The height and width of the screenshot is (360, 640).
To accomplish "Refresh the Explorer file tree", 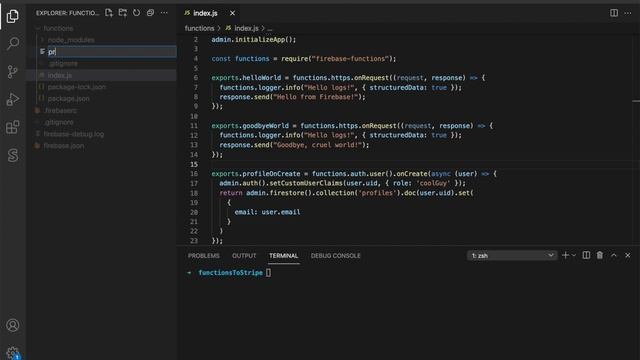I will tap(136, 13).
